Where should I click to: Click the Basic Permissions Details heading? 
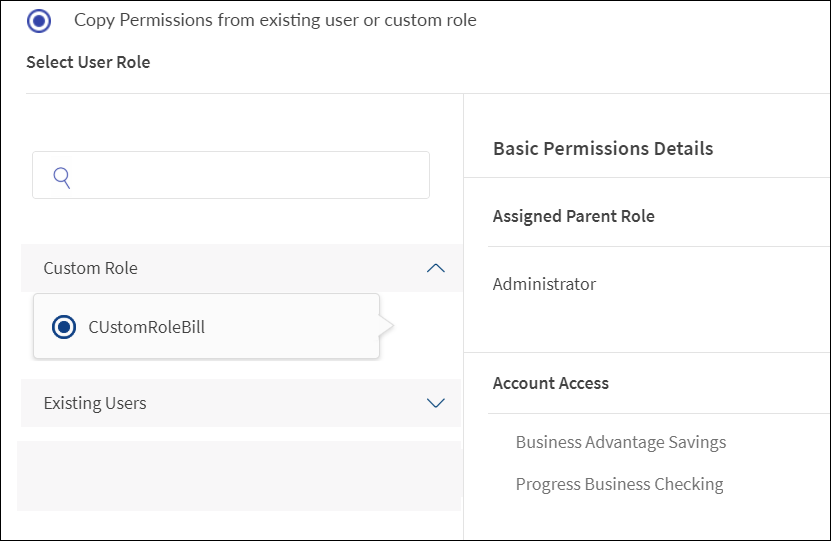coord(603,149)
